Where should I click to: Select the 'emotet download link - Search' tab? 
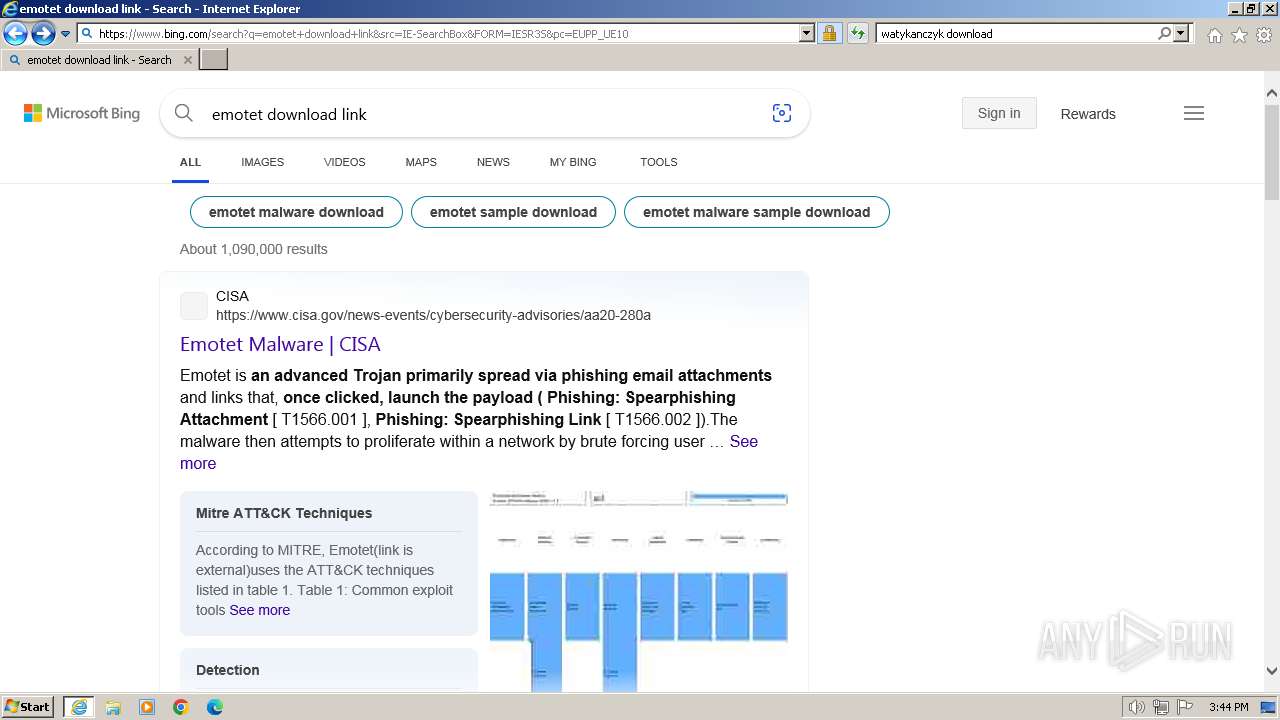click(x=99, y=60)
